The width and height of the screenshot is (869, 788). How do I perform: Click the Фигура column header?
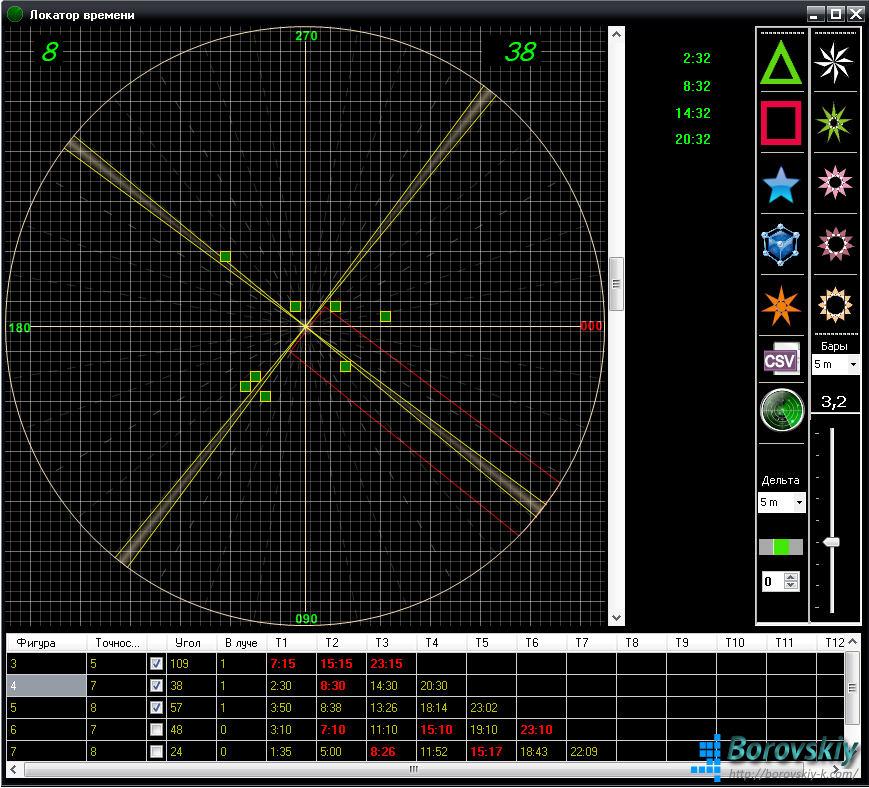pos(47,643)
